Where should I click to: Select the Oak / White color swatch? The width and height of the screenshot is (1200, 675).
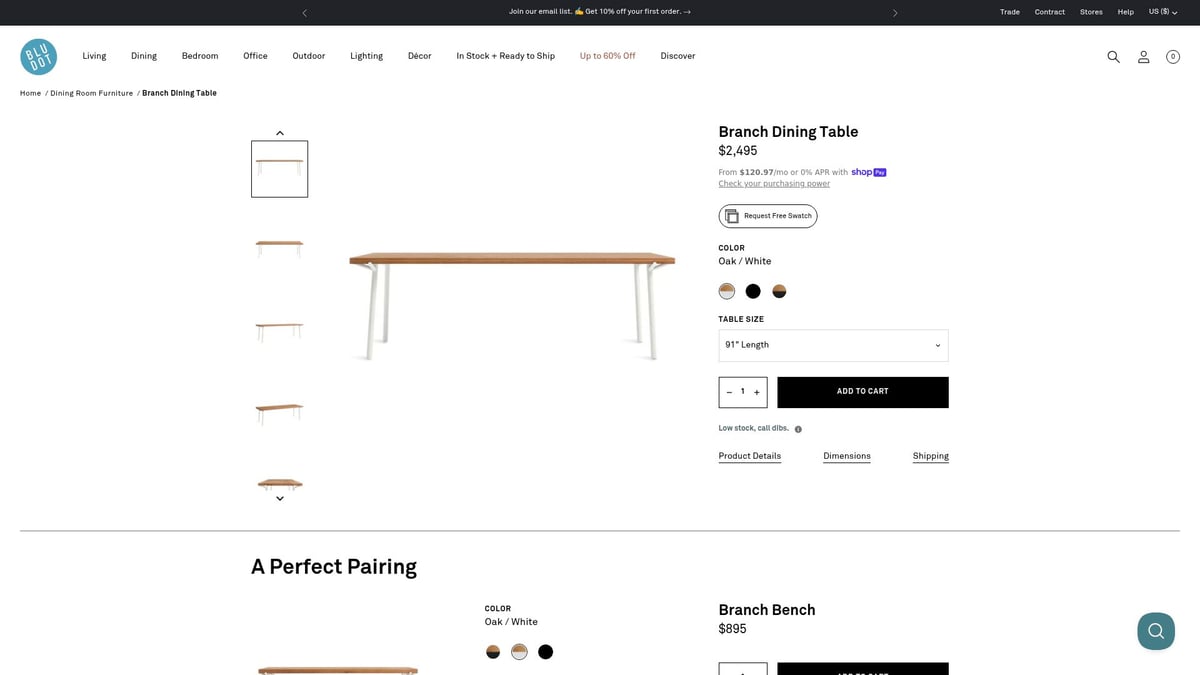[726, 290]
